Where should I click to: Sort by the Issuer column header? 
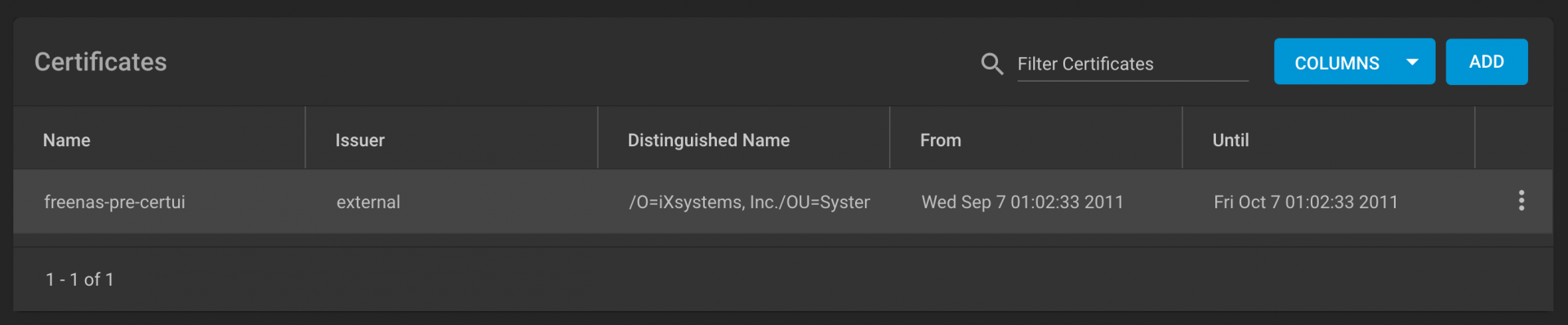click(x=359, y=140)
